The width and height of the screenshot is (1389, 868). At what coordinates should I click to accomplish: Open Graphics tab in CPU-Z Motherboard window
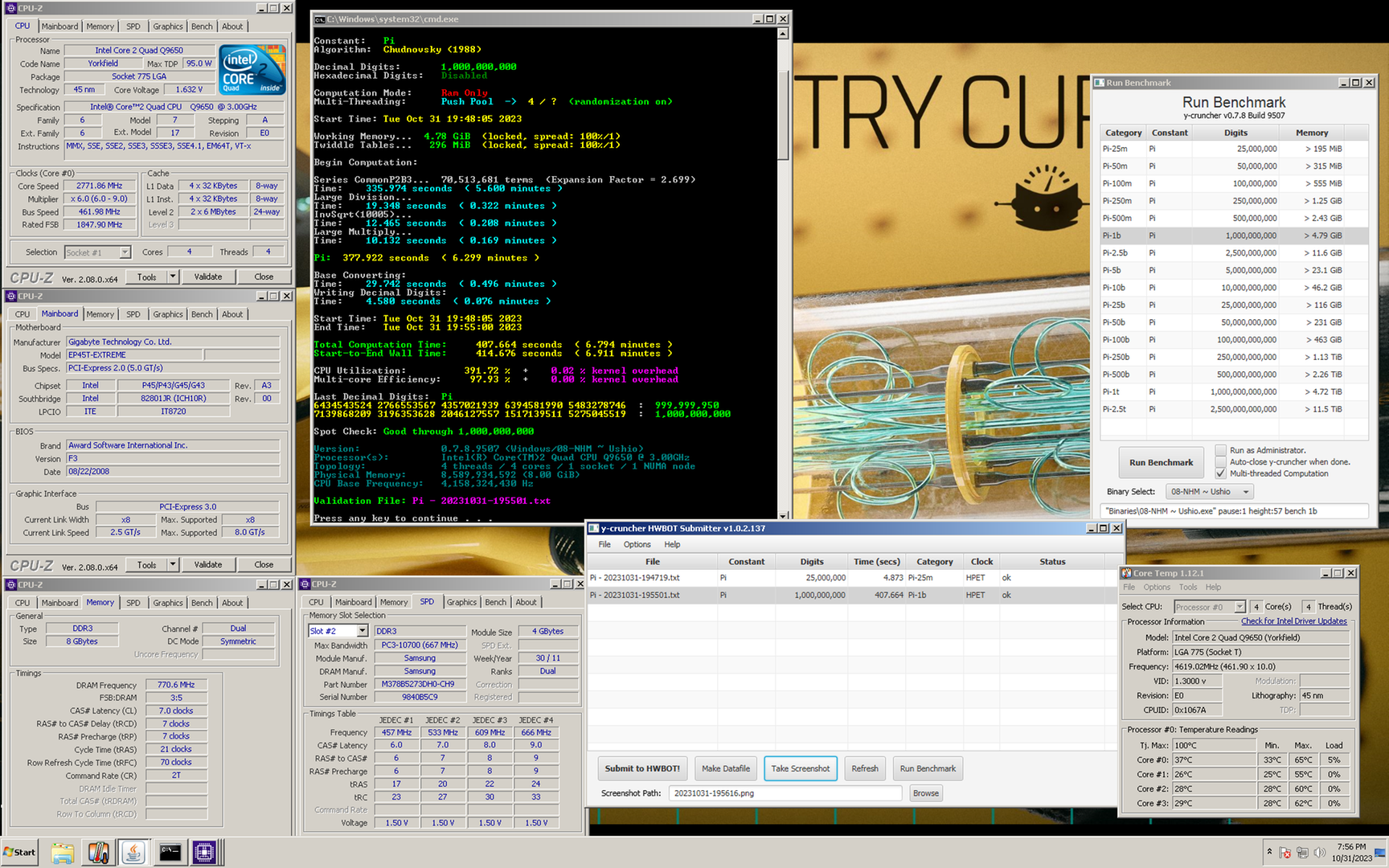168,314
